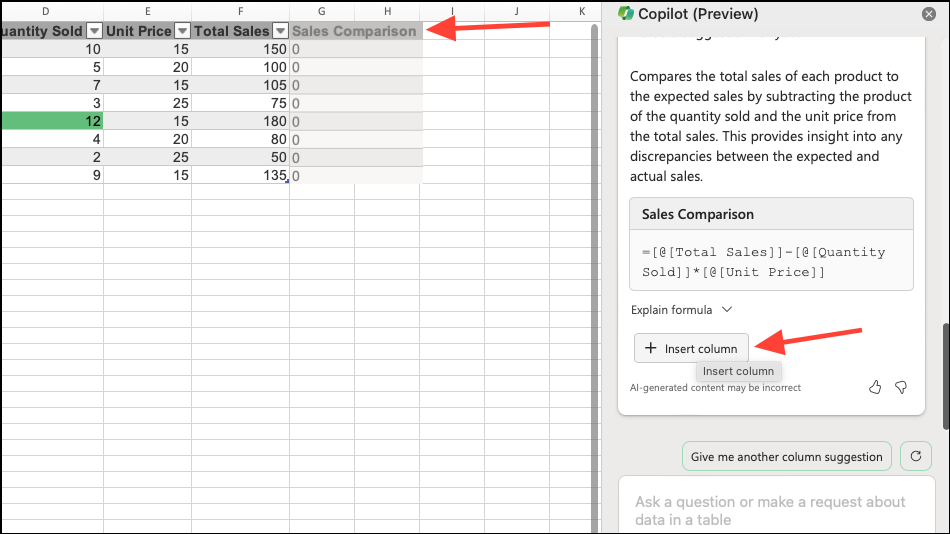
Task: Click the Copilot logo icon
Action: 626,13
